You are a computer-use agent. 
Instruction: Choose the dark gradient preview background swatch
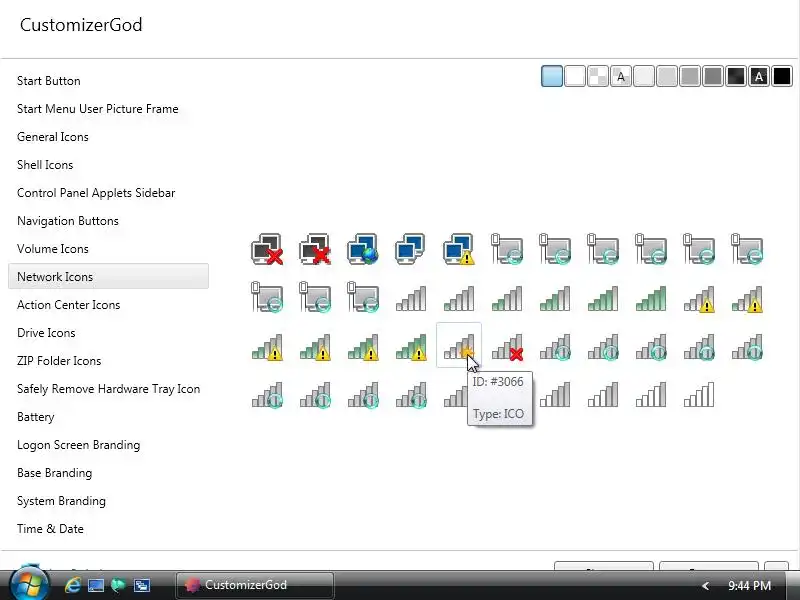click(736, 77)
